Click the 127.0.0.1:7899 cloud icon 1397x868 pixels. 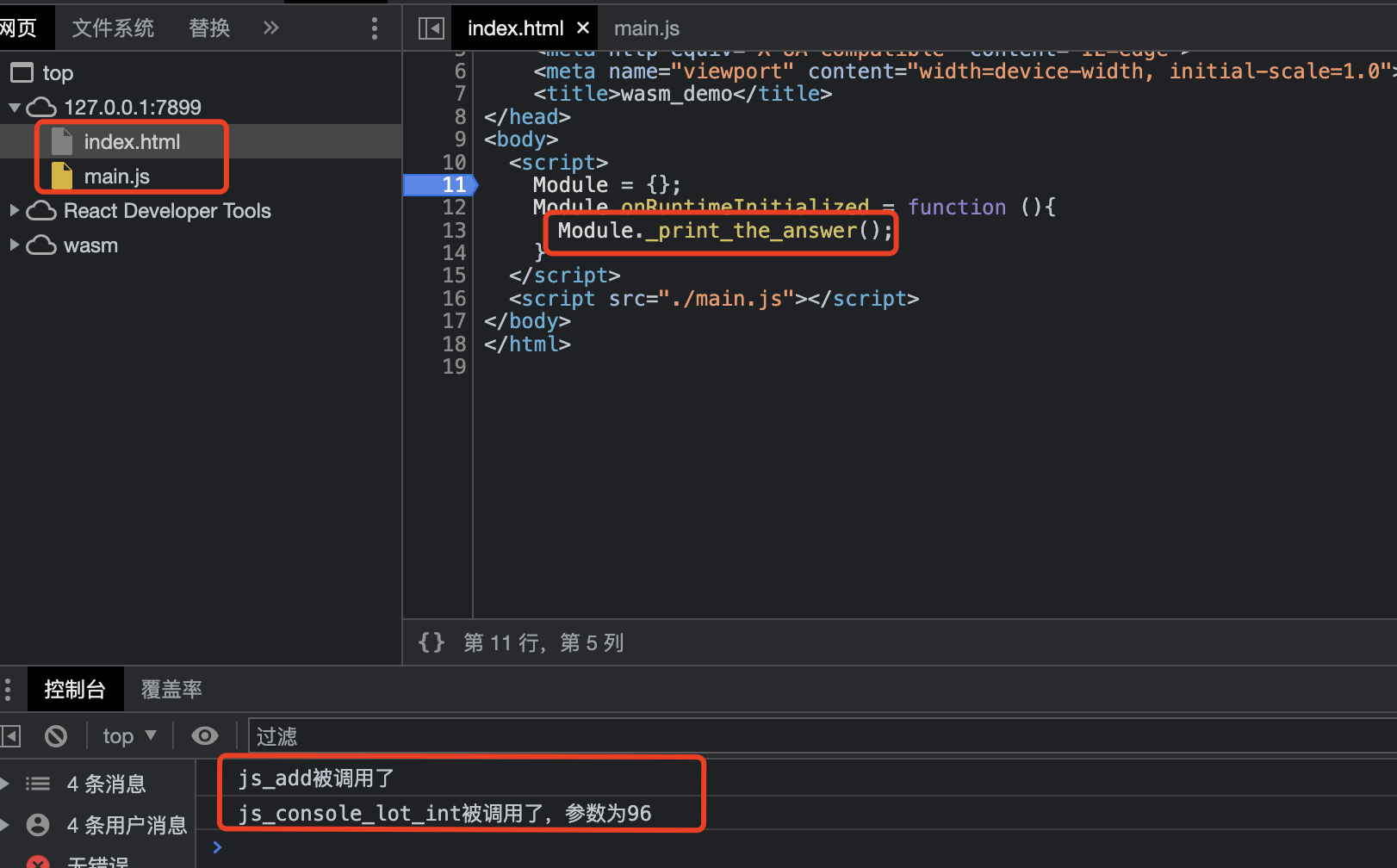click(x=40, y=108)
